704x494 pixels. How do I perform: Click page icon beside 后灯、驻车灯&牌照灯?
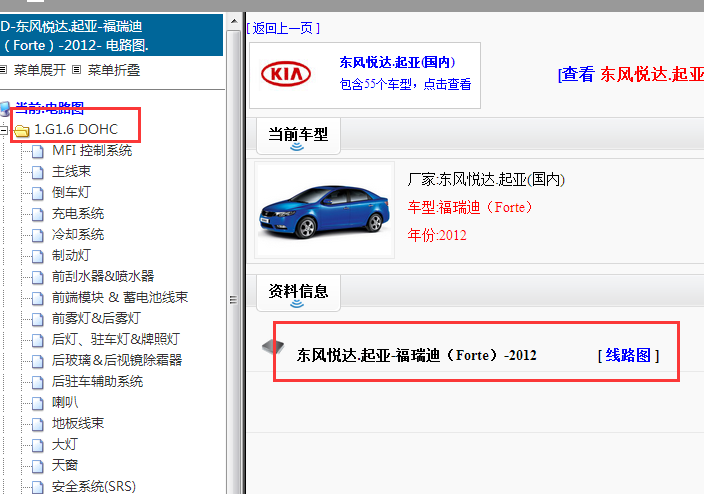click(38, 340)
